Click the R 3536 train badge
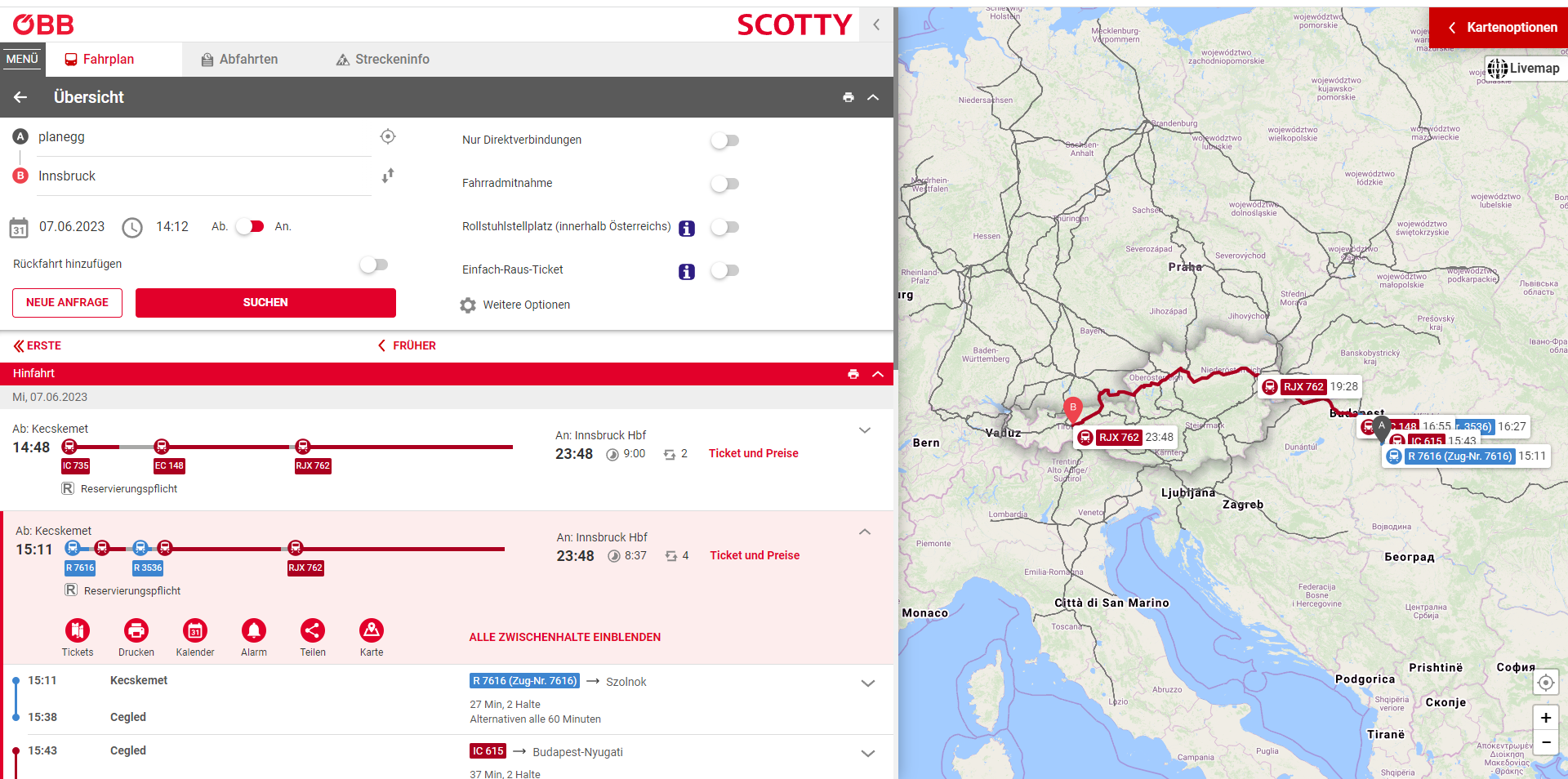 [x=148, y=568]
